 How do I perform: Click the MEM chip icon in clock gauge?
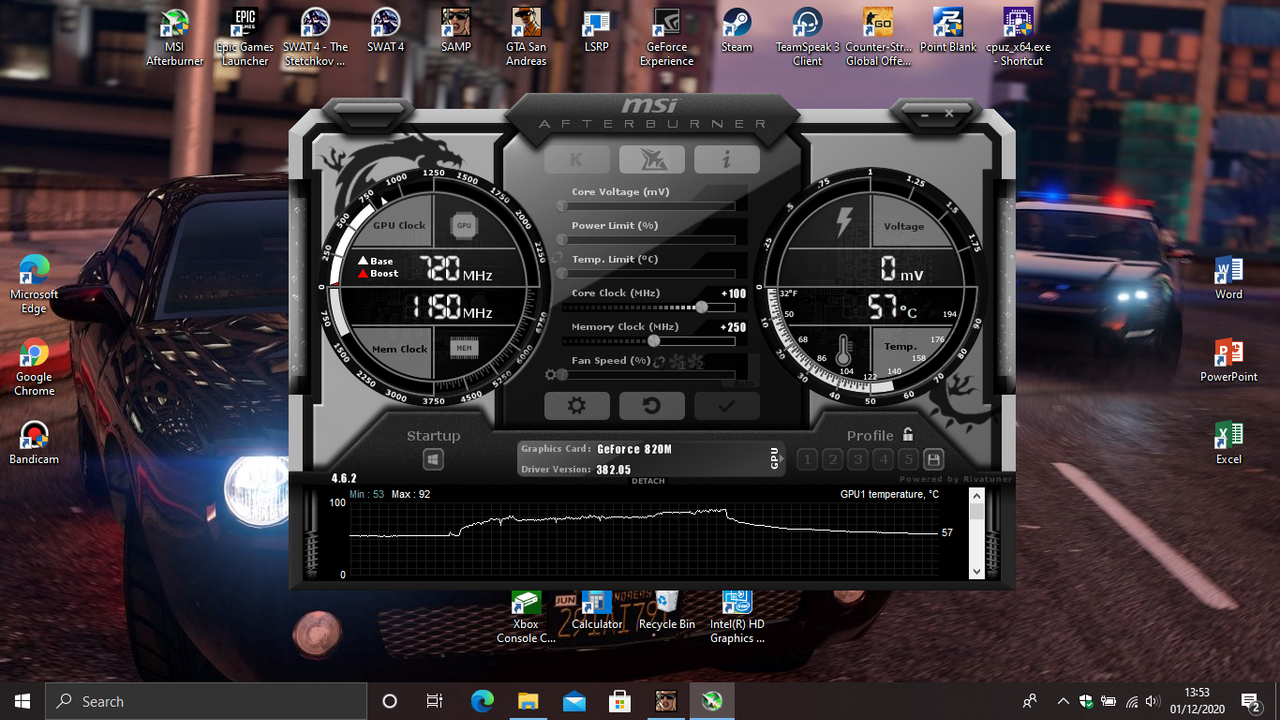pos(464,348)
